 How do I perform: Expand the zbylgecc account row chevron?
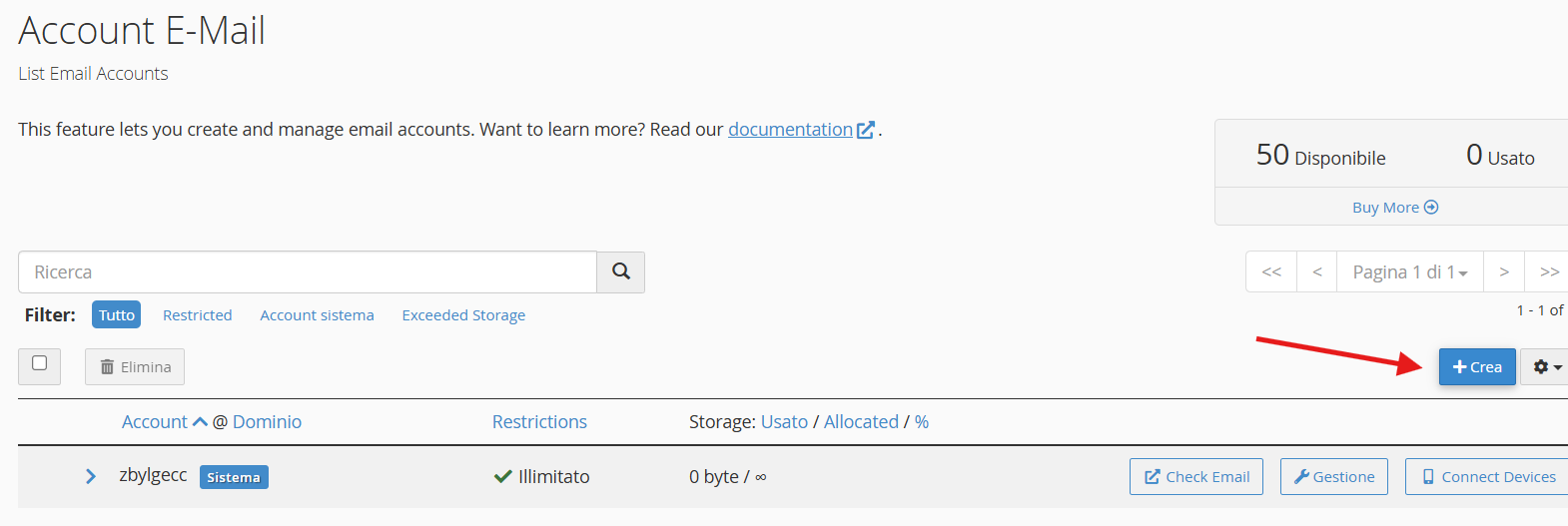click(x=91, y=476)
